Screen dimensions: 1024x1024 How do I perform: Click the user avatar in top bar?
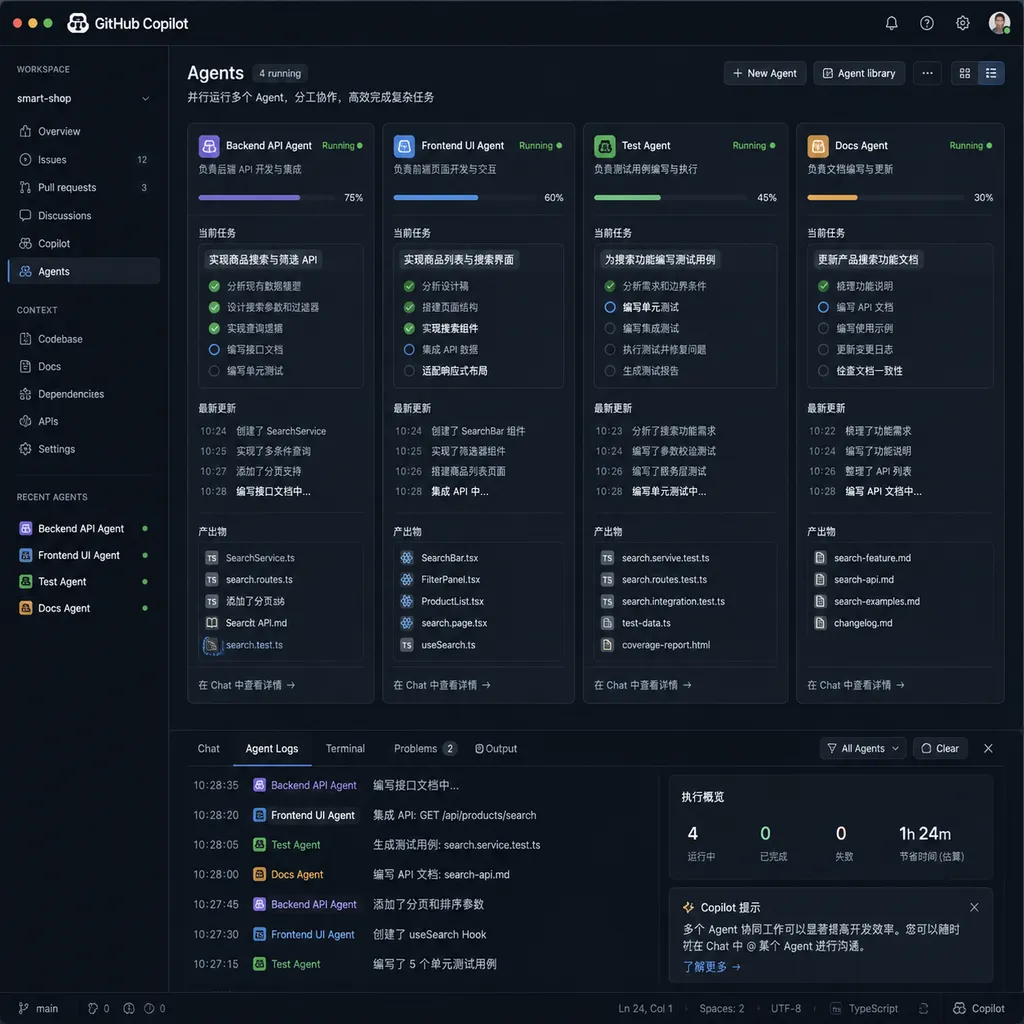coord(999,23)
